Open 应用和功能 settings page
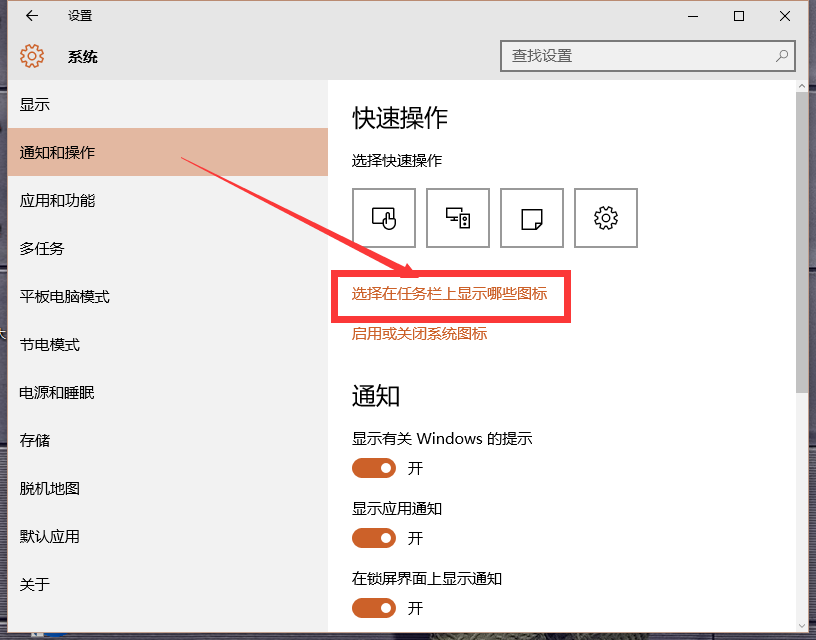Screen dimensions: 816x640 click(168, 200)
